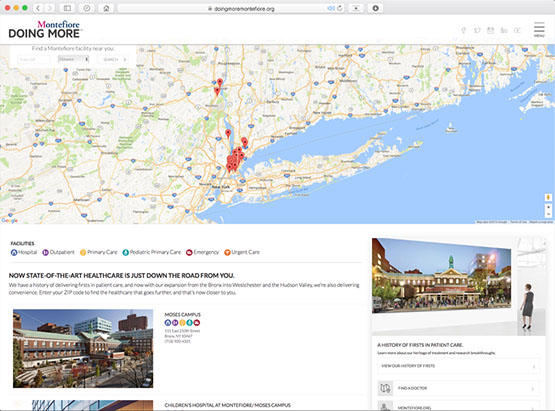Open map Terms of Use link

[x=518, y=222]
